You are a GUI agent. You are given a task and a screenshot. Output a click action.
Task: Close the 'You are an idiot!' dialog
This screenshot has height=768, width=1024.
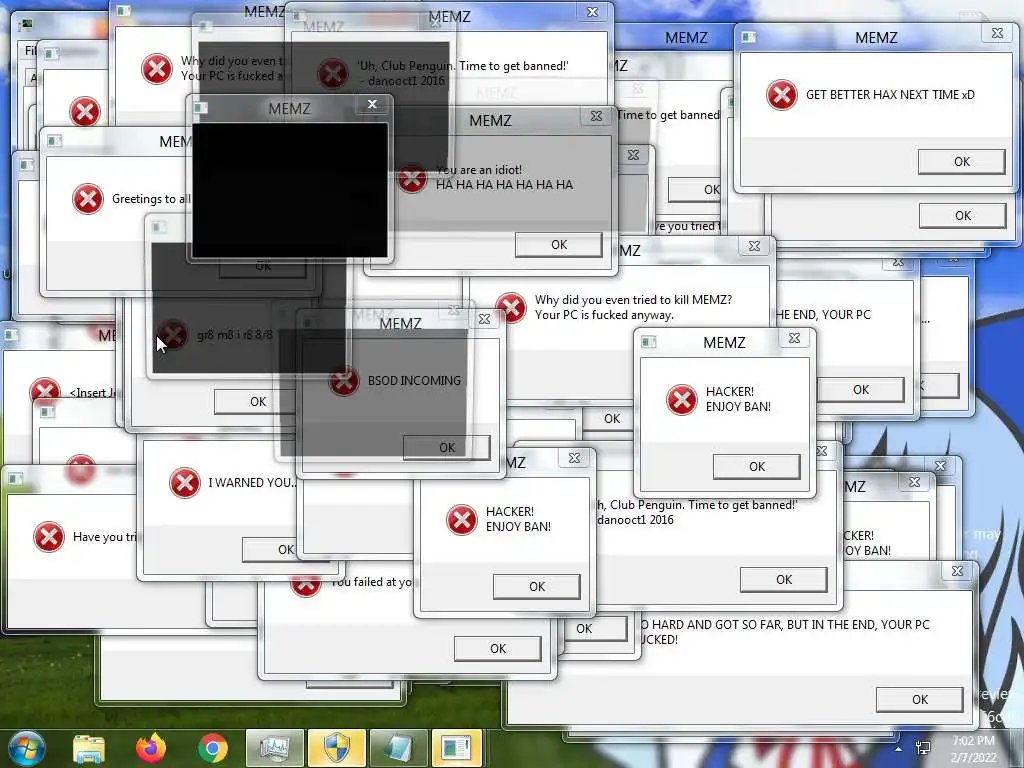[596, 116]
